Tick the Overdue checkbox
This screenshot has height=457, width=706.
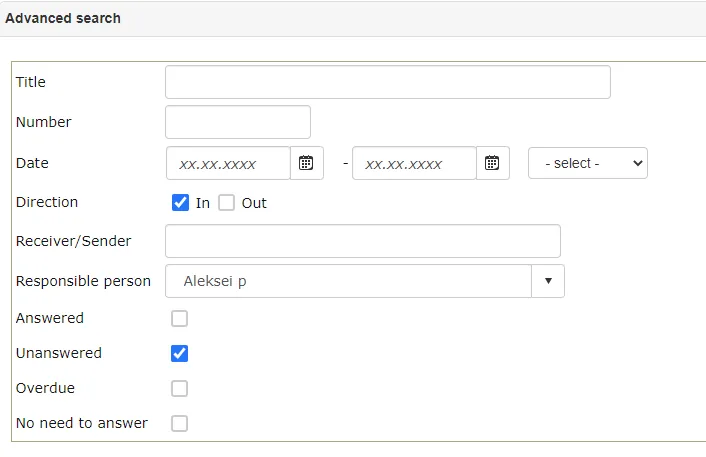click(179, 388)
